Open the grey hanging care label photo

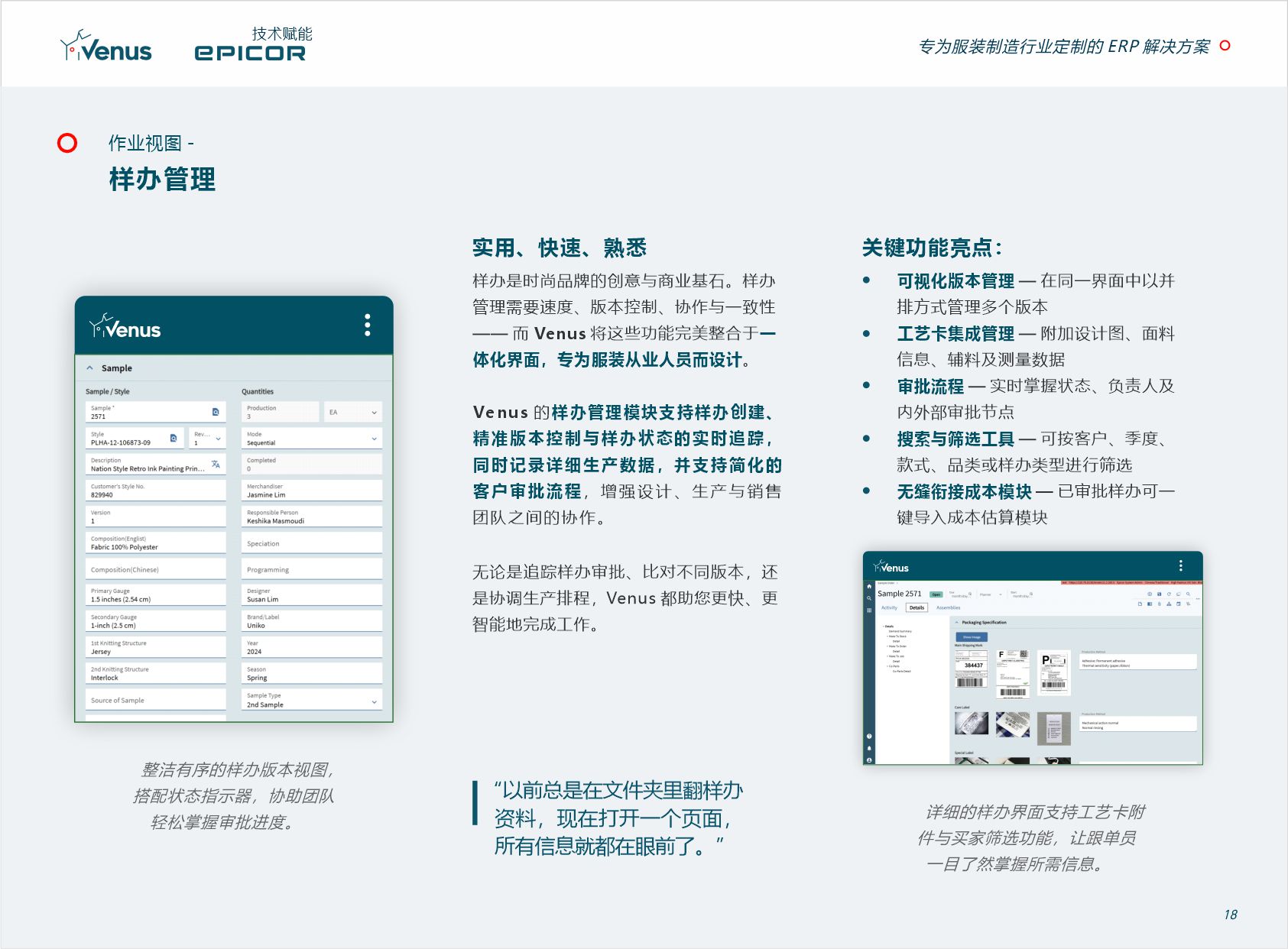click(1053, 728)
